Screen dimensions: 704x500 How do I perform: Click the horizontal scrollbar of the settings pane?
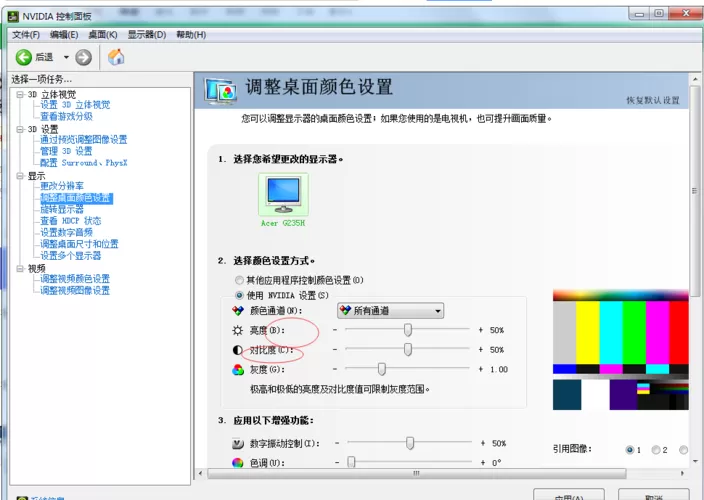pyautogui.click(x=417, y=474)
